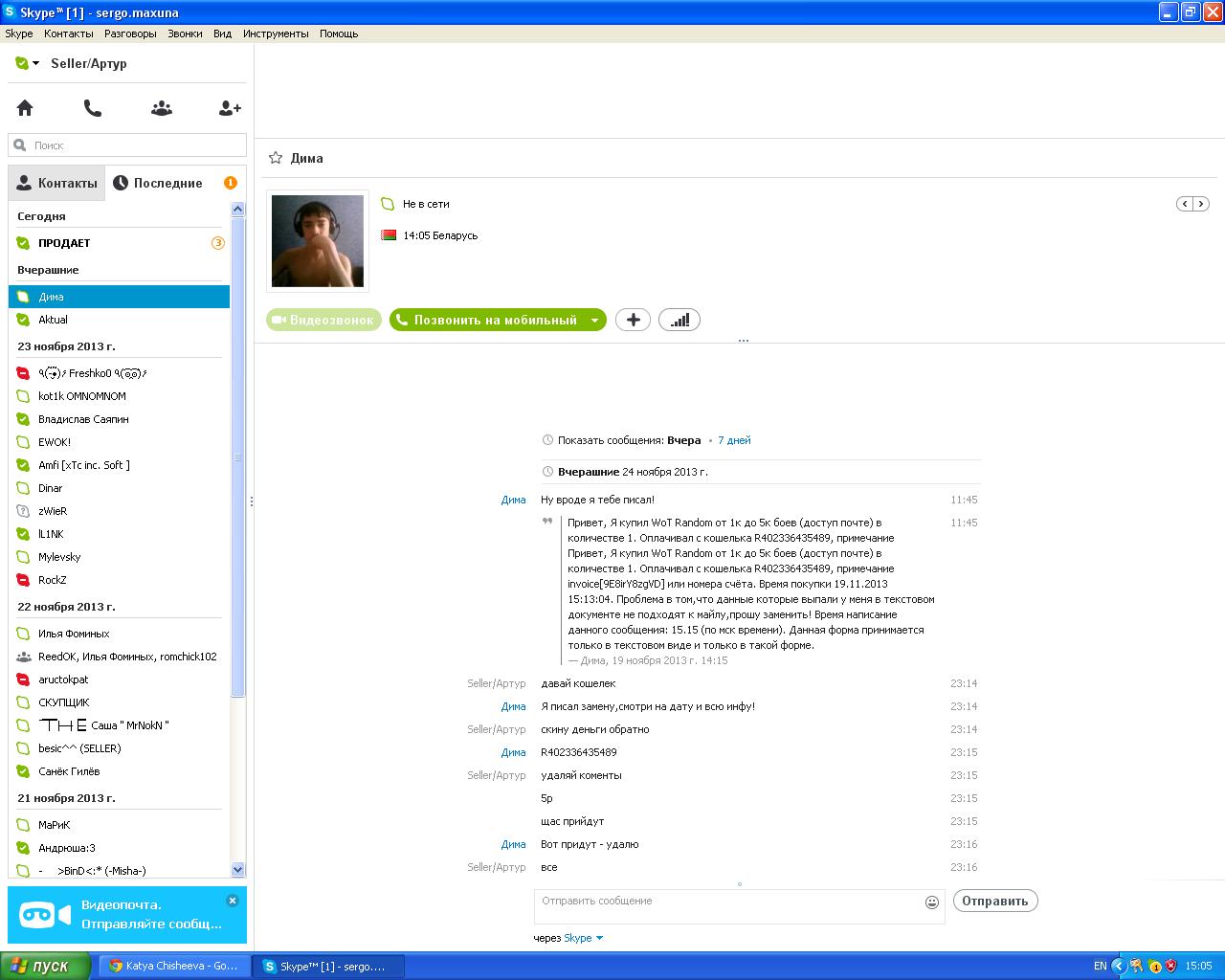Click the sidebar splitter handle
Screen dimensions: 1225x980
pyautogui.click(x=252, y=501)
